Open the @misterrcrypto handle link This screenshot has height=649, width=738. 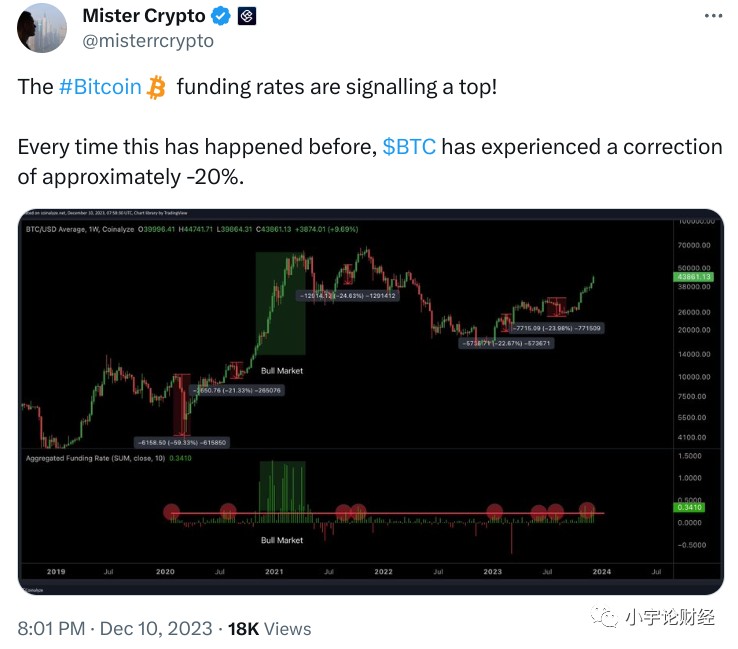148,41
